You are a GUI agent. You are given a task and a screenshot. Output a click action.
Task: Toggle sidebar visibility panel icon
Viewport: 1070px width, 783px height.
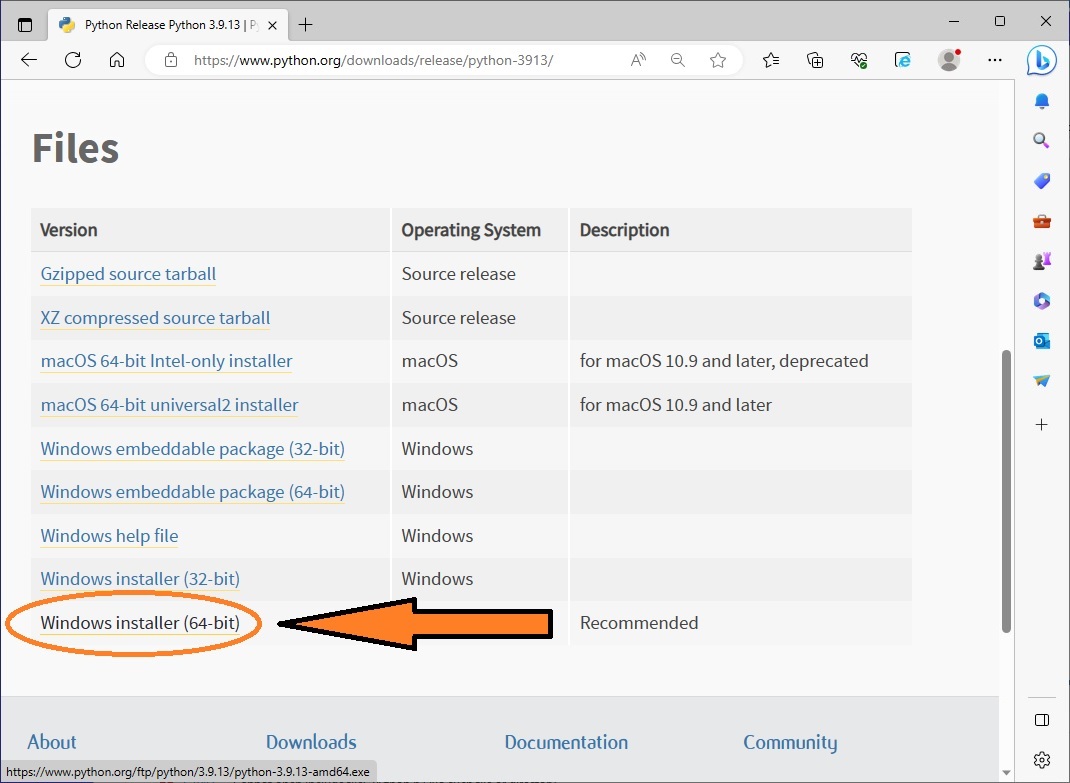[x=1042, y=720]
